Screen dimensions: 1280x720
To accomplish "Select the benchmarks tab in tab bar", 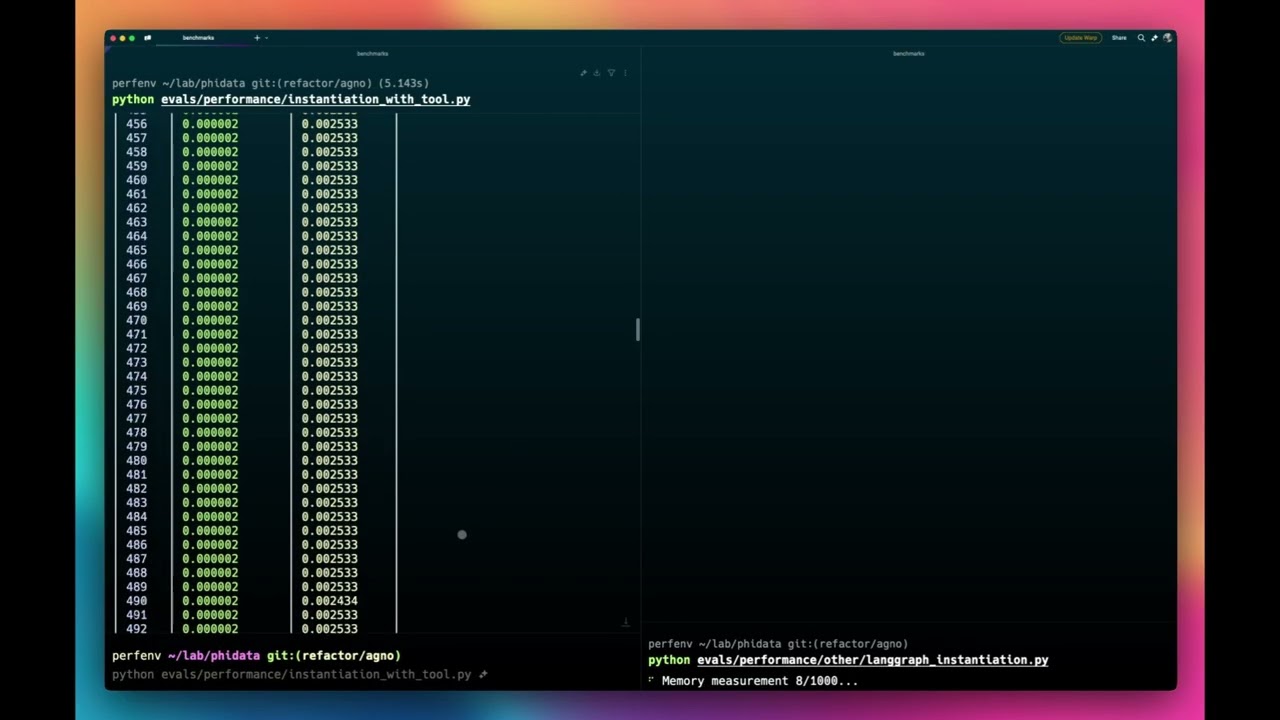I will (x=198, y=38).
